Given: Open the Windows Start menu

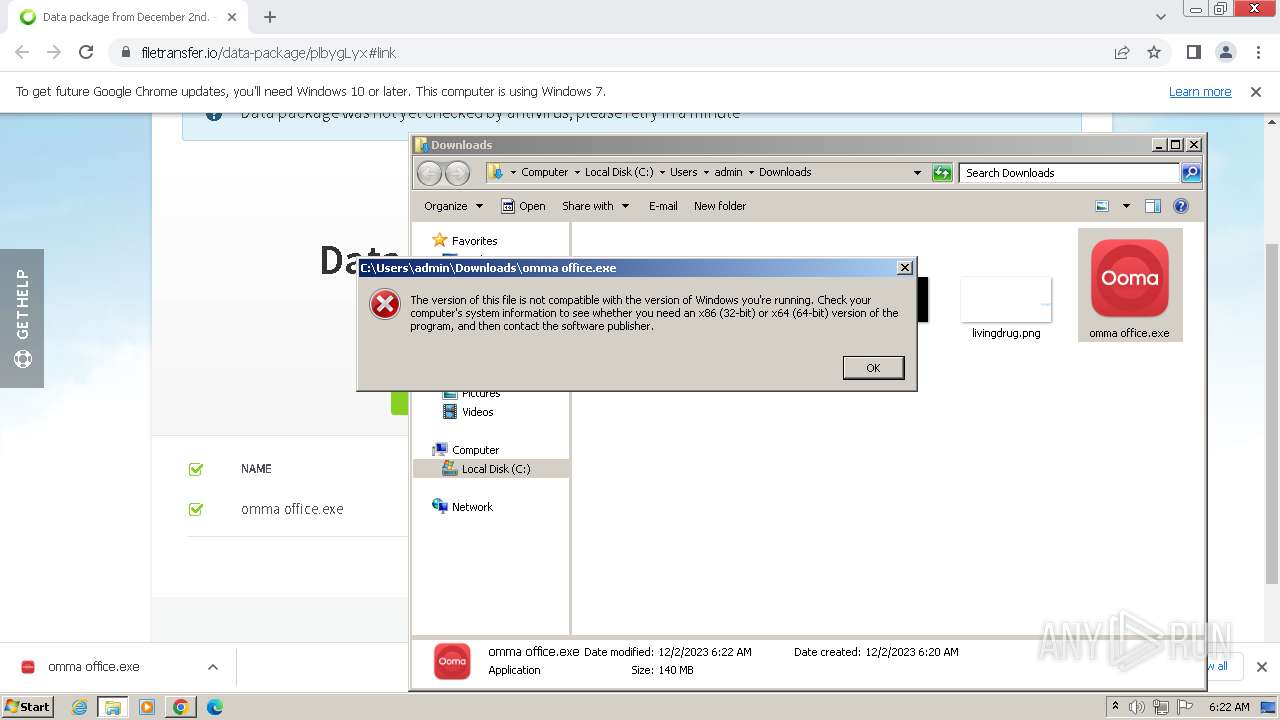Looking at the screenshot, I should tap(27, 707).
